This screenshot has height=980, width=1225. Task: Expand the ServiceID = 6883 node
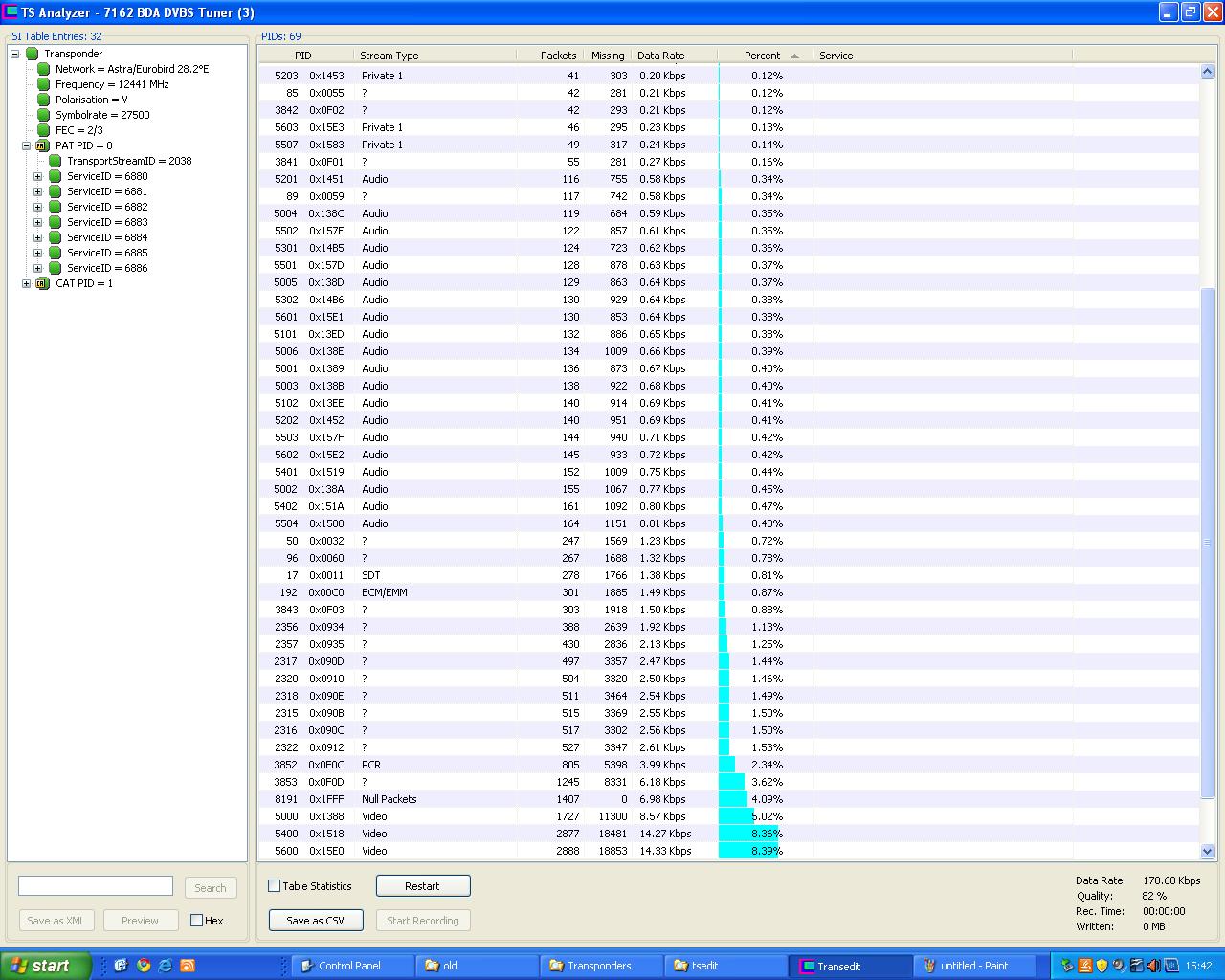pos(38,222)
